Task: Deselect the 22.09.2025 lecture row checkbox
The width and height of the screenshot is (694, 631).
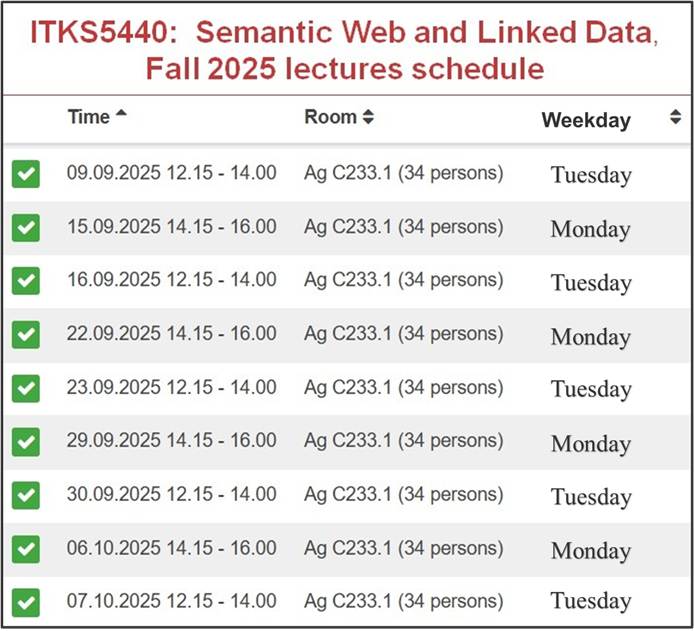Action: pos(26,335)
